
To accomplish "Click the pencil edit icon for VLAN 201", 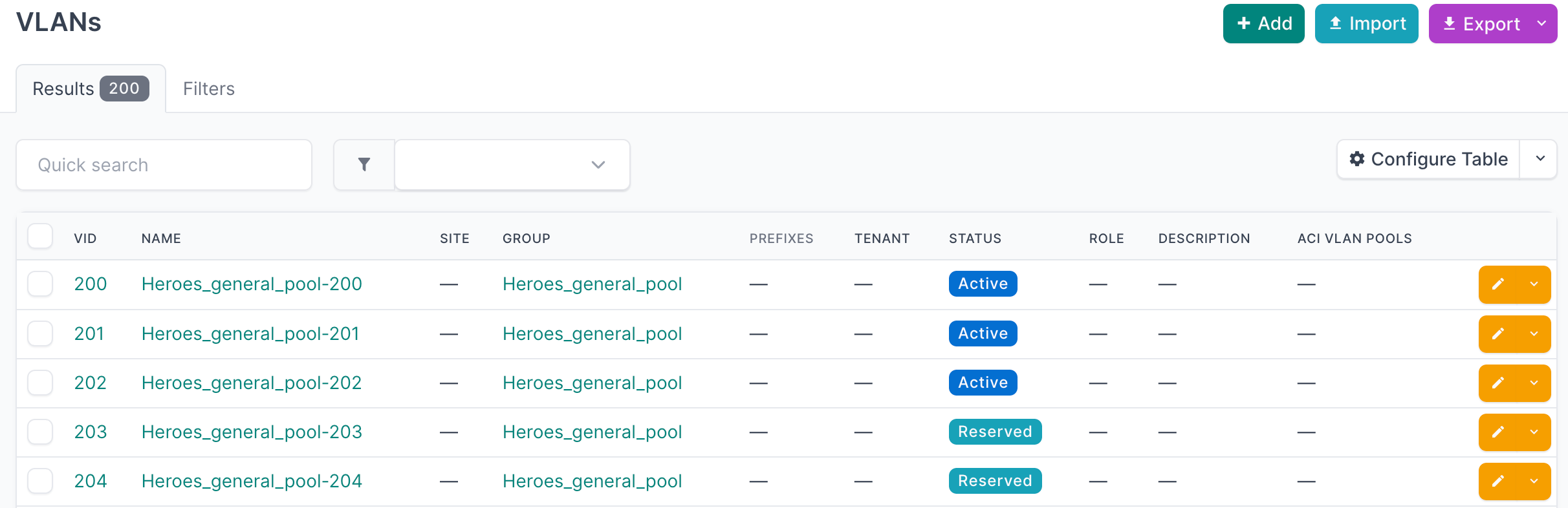I will coord(1498,334).
